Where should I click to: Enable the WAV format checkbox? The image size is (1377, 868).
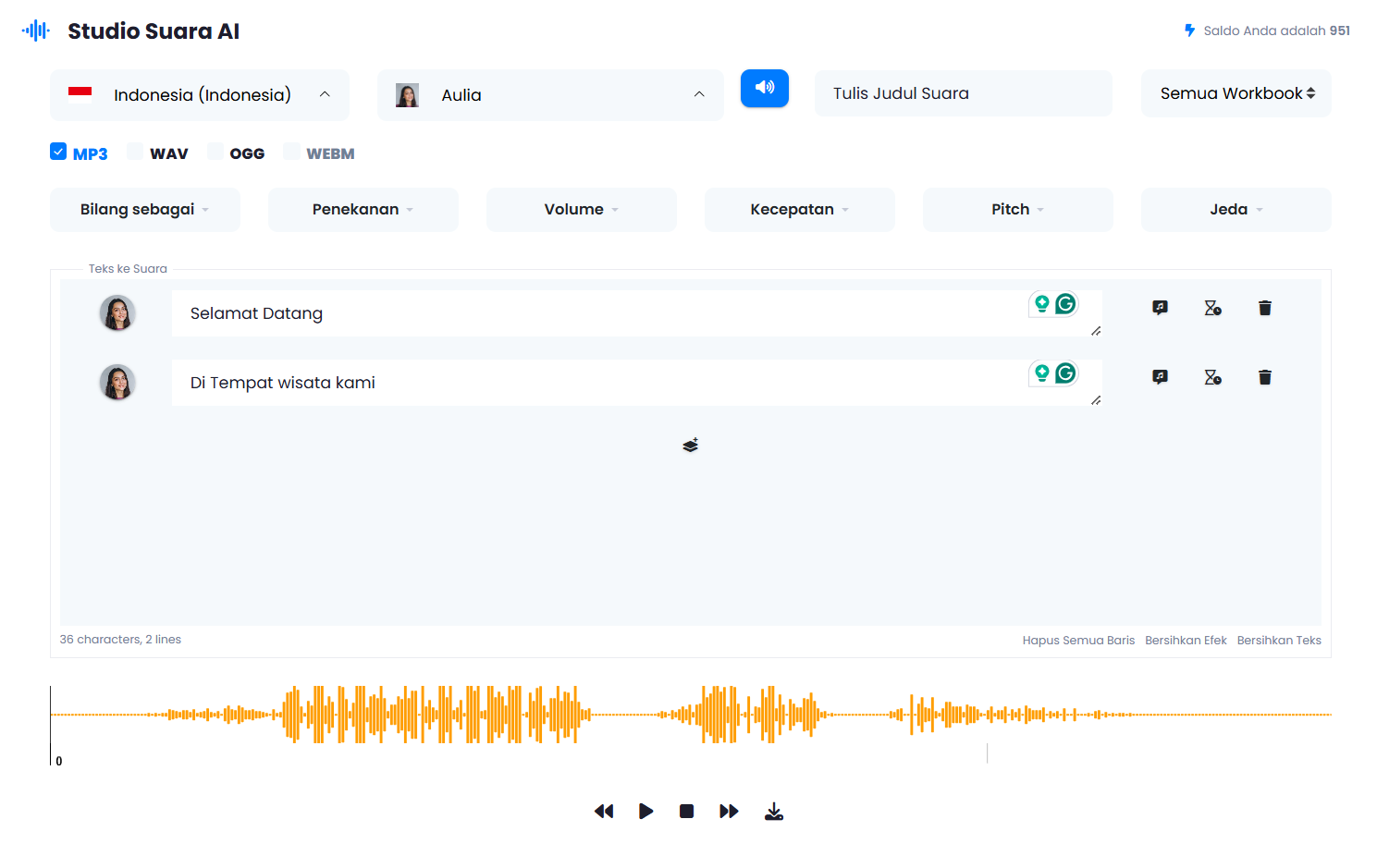[x=135, y=152]
